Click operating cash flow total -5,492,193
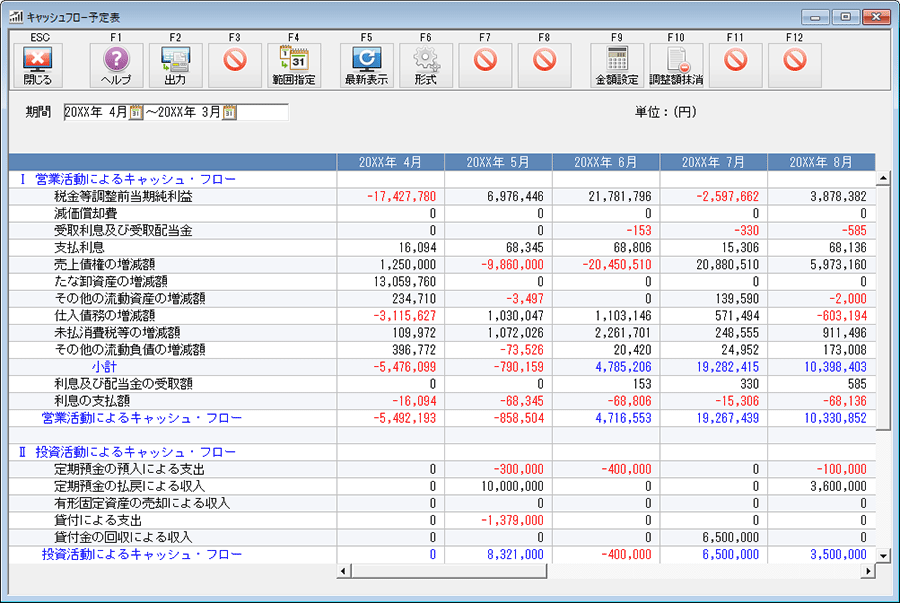Viewport: 900px width, 603px height. coord(390,418)
